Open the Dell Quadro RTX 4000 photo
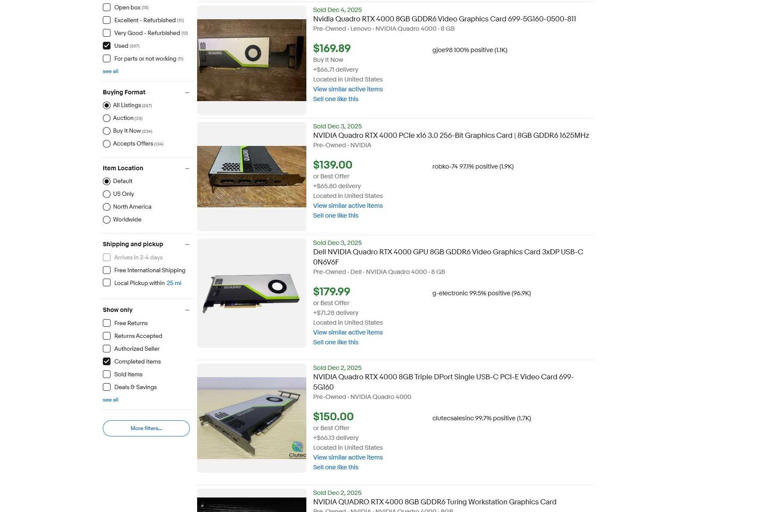This screenshot has width=768, height=512. point(252,293)
